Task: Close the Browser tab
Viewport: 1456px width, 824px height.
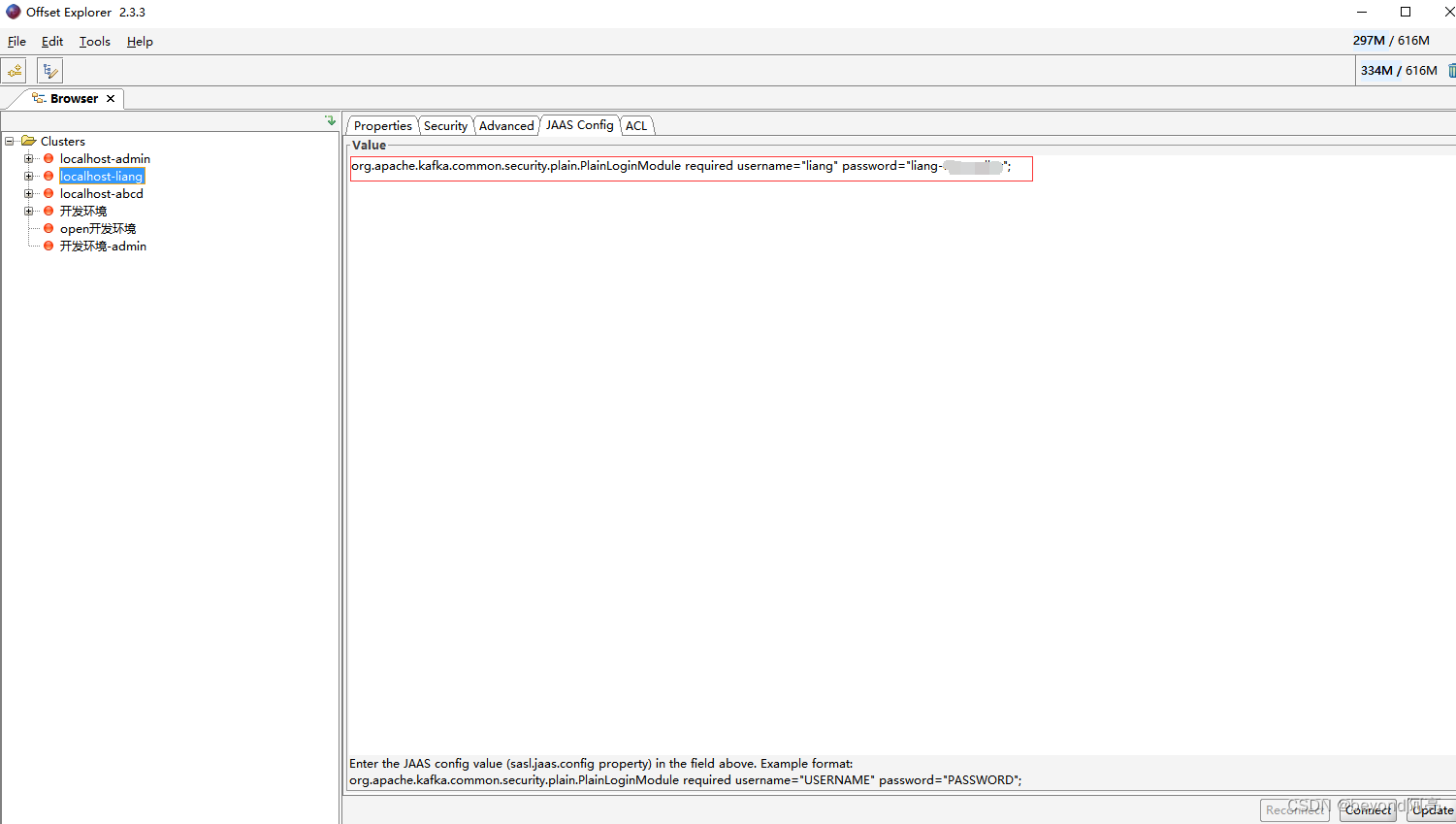Action: coord(111,98)
